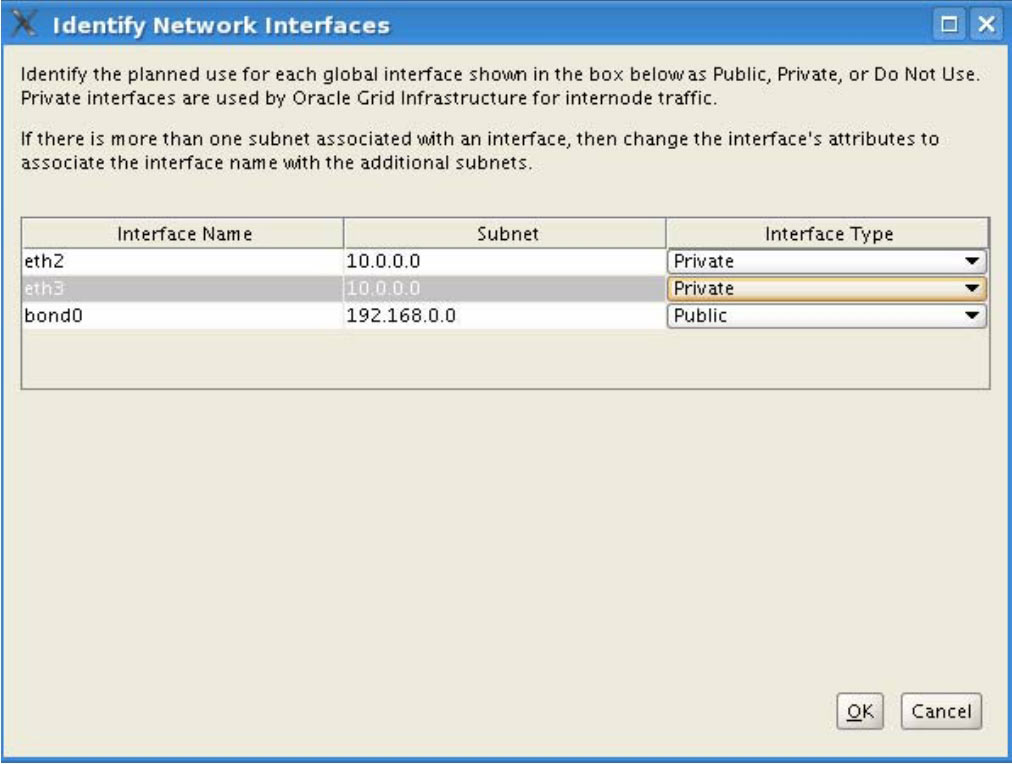Click the 192.168.0.0 subnet cell

pos(505,316)
